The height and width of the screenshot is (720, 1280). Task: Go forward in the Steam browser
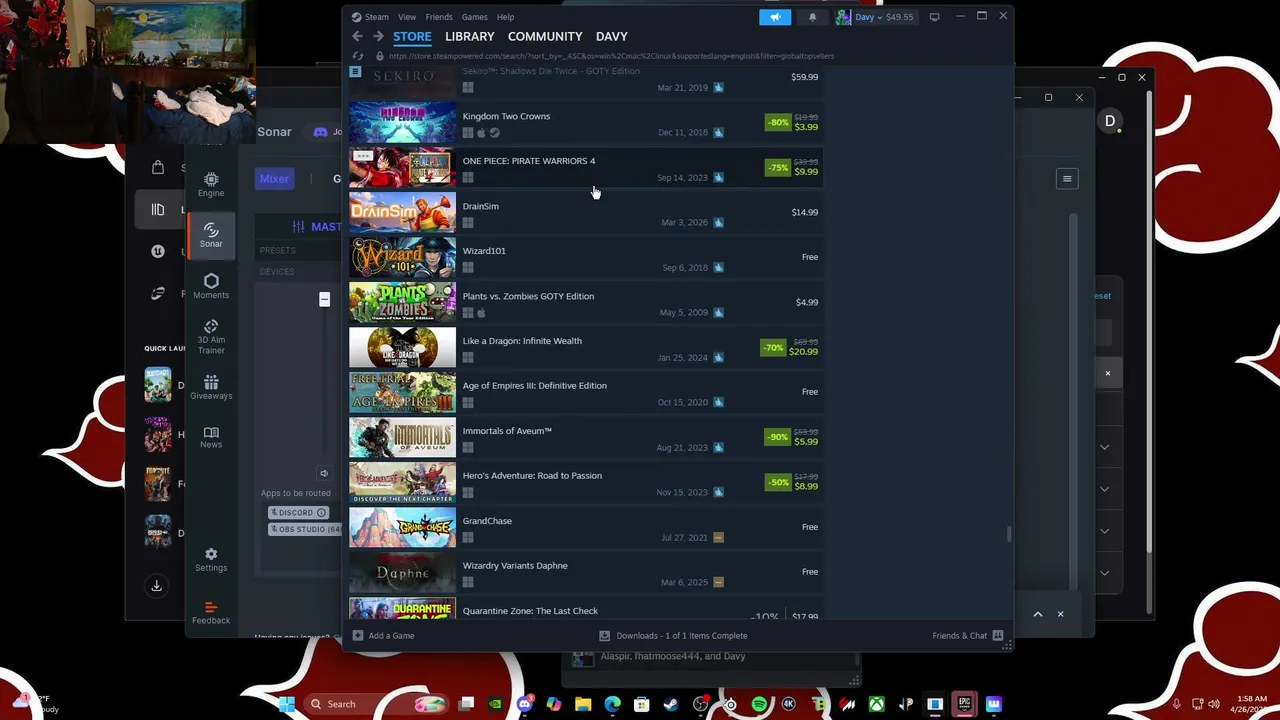378,36
